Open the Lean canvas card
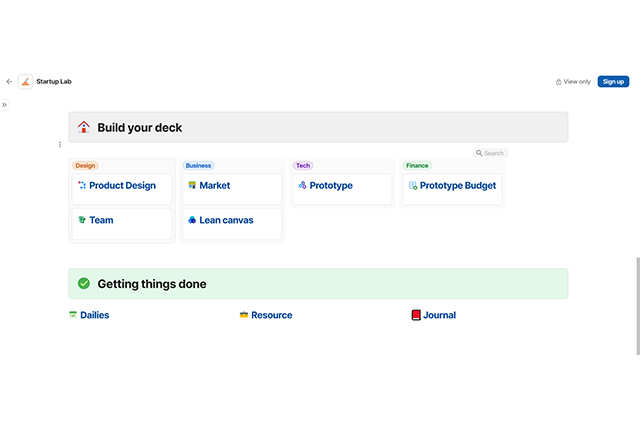The width and height of the screenshot is (640, 426). [x=232, y=224]
